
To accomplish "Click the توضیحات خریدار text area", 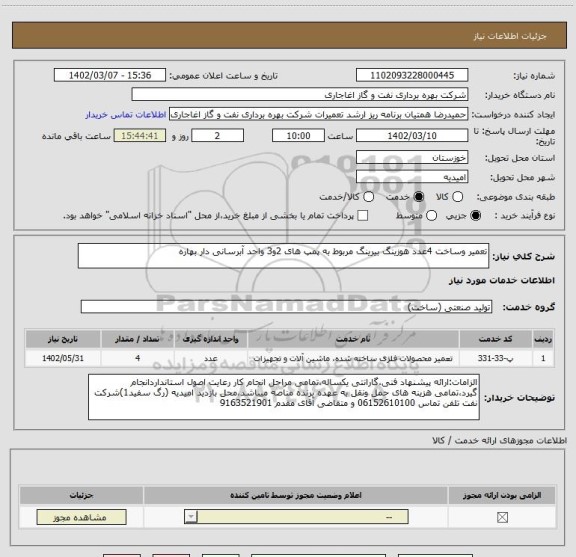I will pyautogui.click(x=284, y=397).
